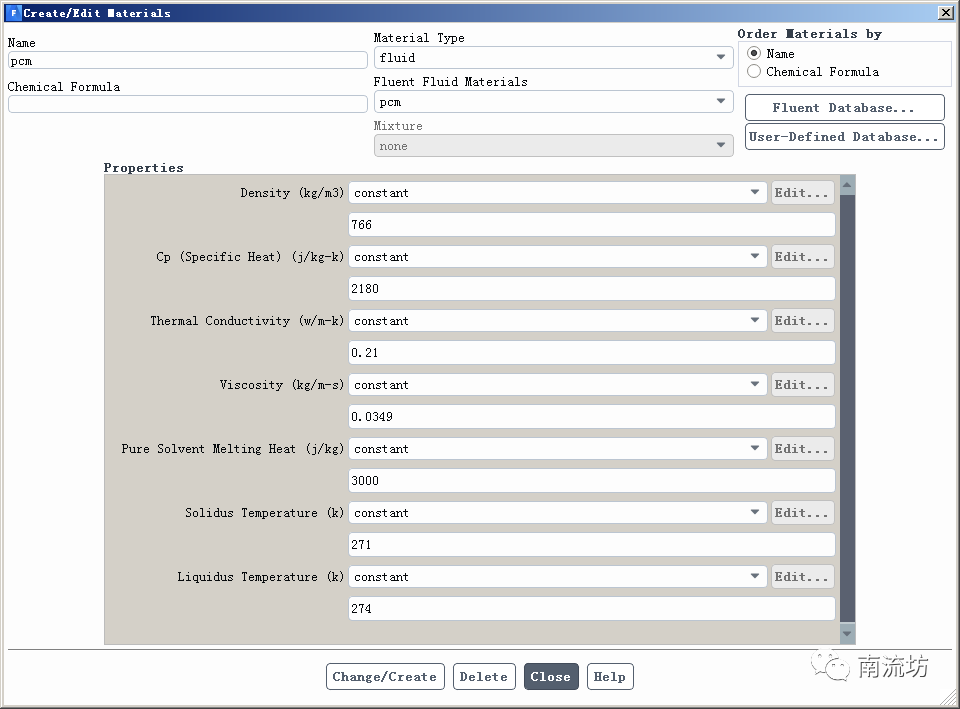Open the Viscosity method dropdown
The width and height of the screenshot is (960, 709).
[557, 385]
